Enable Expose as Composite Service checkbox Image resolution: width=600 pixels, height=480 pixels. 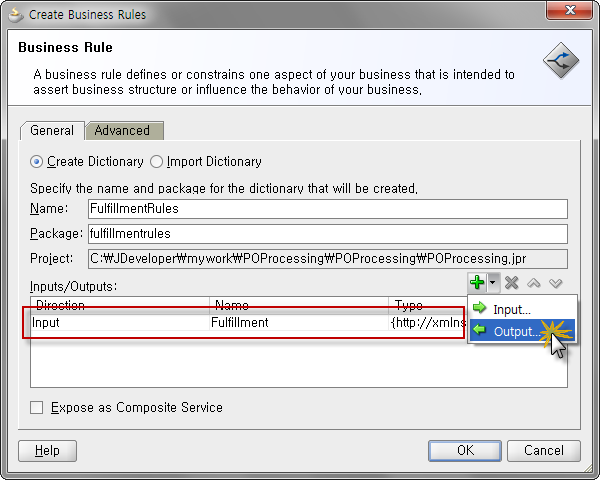pos(37,408)
